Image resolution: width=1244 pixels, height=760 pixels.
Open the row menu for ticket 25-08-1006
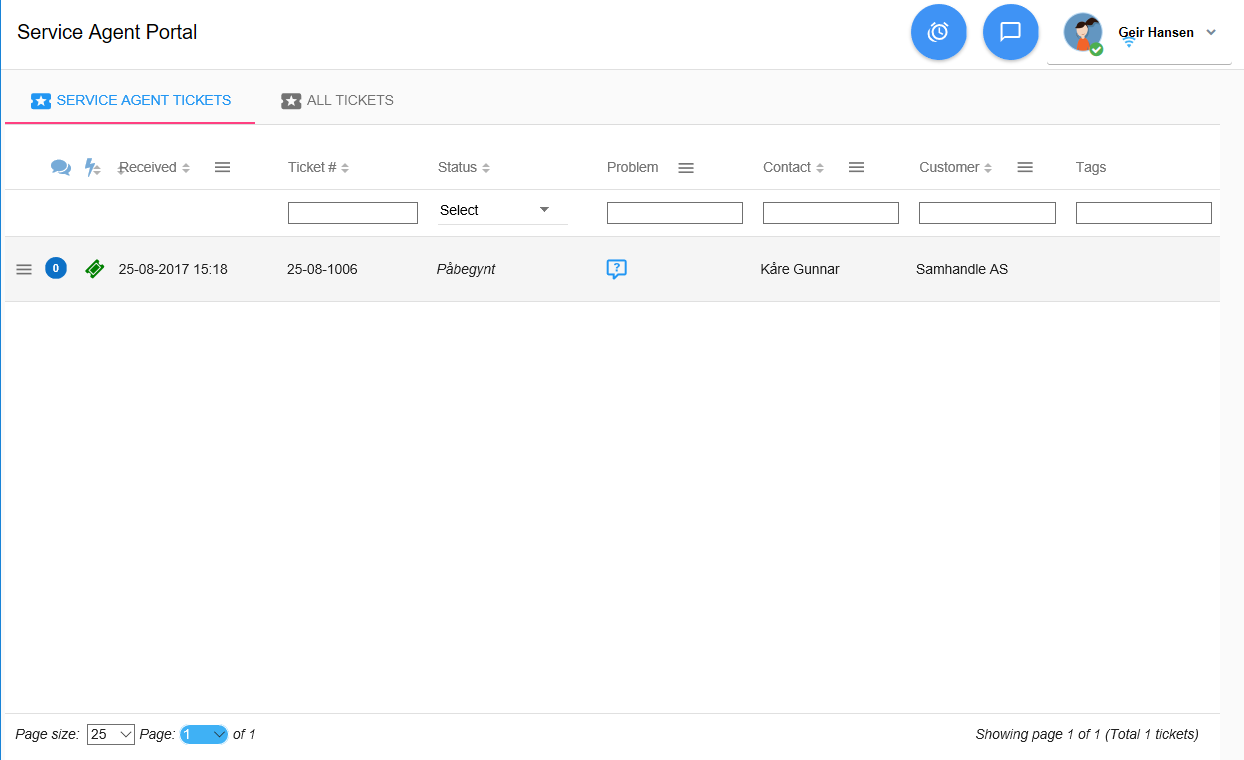pyautogui.click(x=24, y=269)
